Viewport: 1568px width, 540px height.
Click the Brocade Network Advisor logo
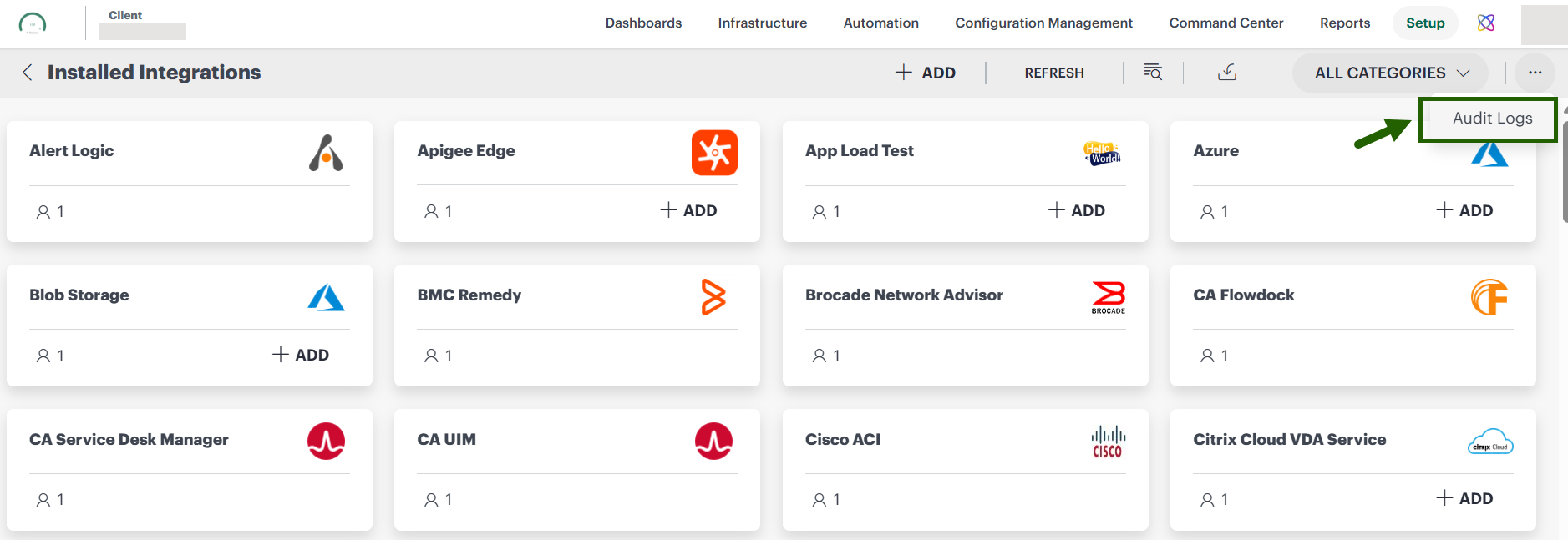(x=1109, y=298)
